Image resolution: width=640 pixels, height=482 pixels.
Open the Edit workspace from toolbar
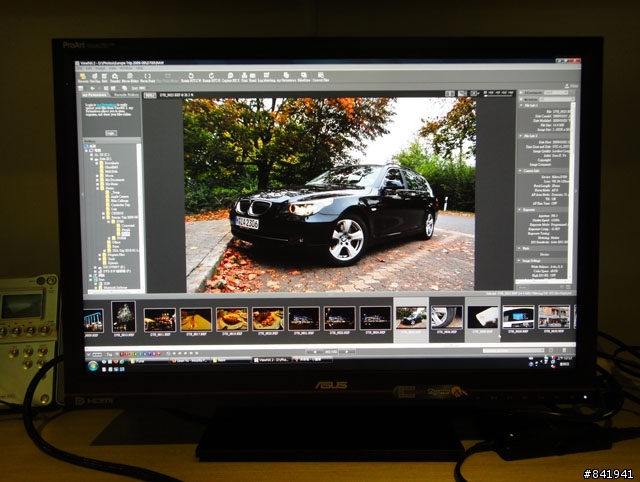coord(104,78)
